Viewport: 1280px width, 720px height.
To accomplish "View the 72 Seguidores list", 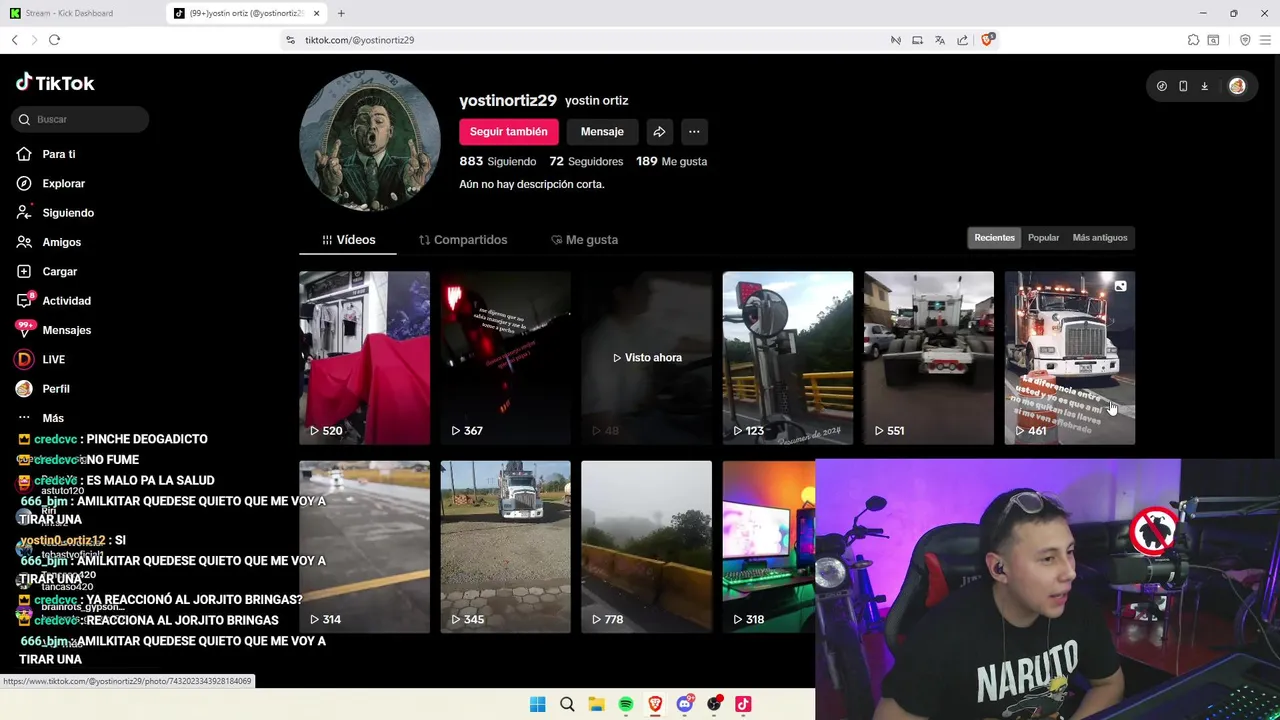I will pyautogui.click(x=586, y=161).
